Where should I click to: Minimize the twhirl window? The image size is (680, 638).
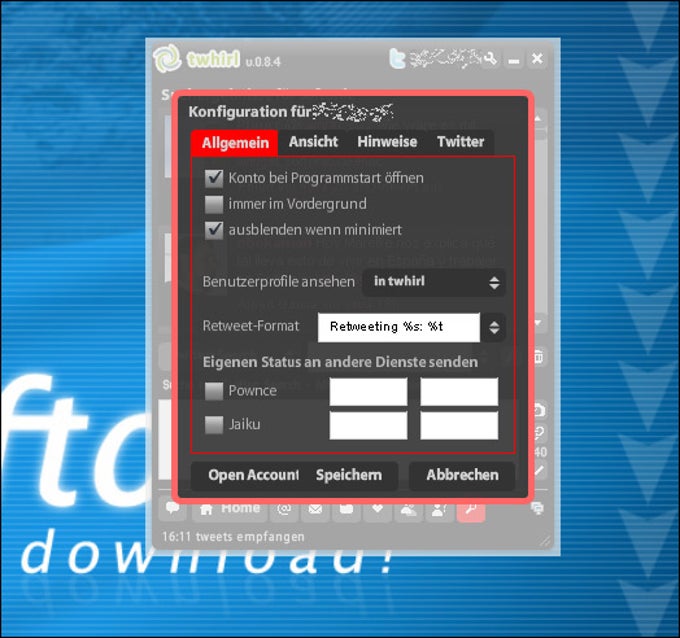point(514,59)
